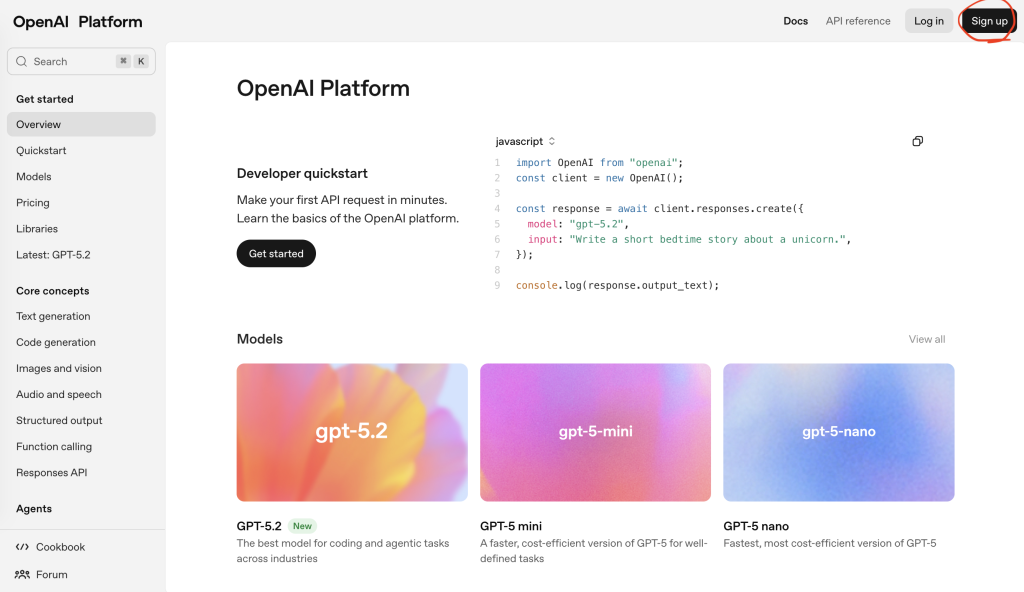Click the Cookbook code icon in sidebar
Image resolution: width=1024 pixels, height=592 pixels.
coord(22,547)
